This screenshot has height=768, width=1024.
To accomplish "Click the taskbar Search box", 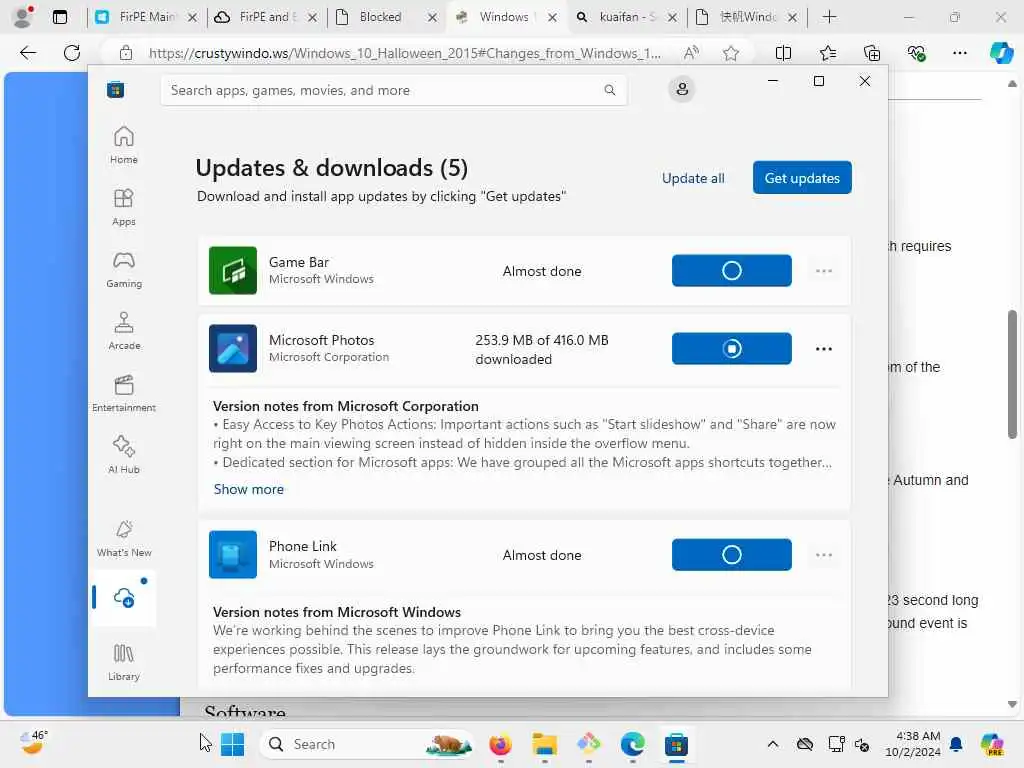I will click(367, 744).
